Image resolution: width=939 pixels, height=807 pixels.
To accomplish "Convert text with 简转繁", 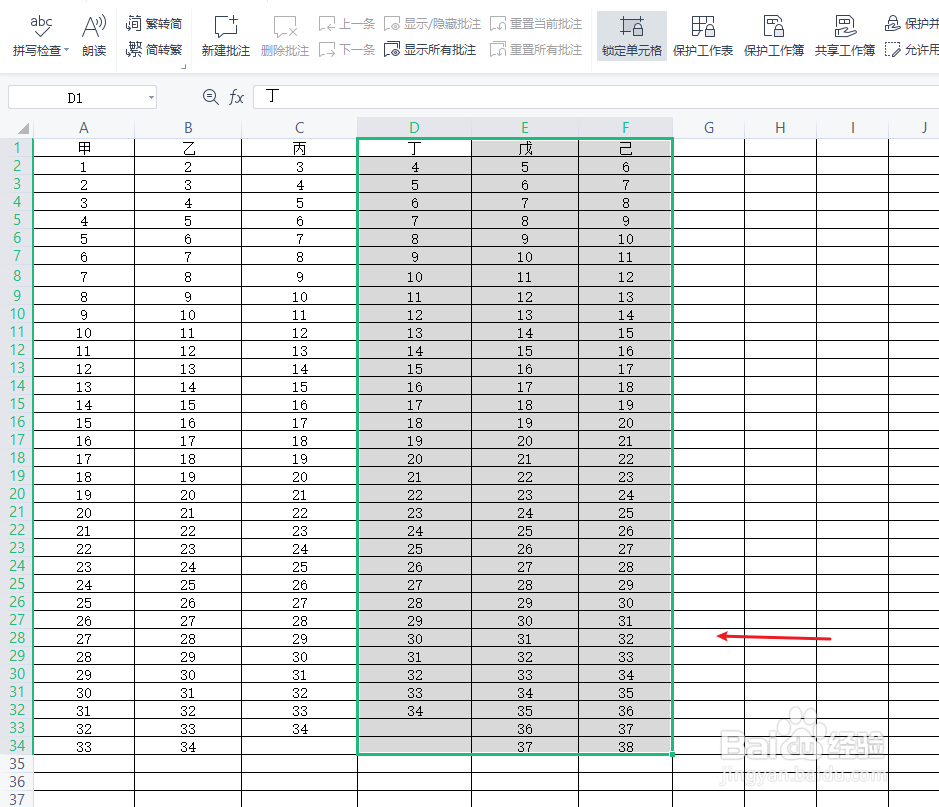I will click(154, 49).
